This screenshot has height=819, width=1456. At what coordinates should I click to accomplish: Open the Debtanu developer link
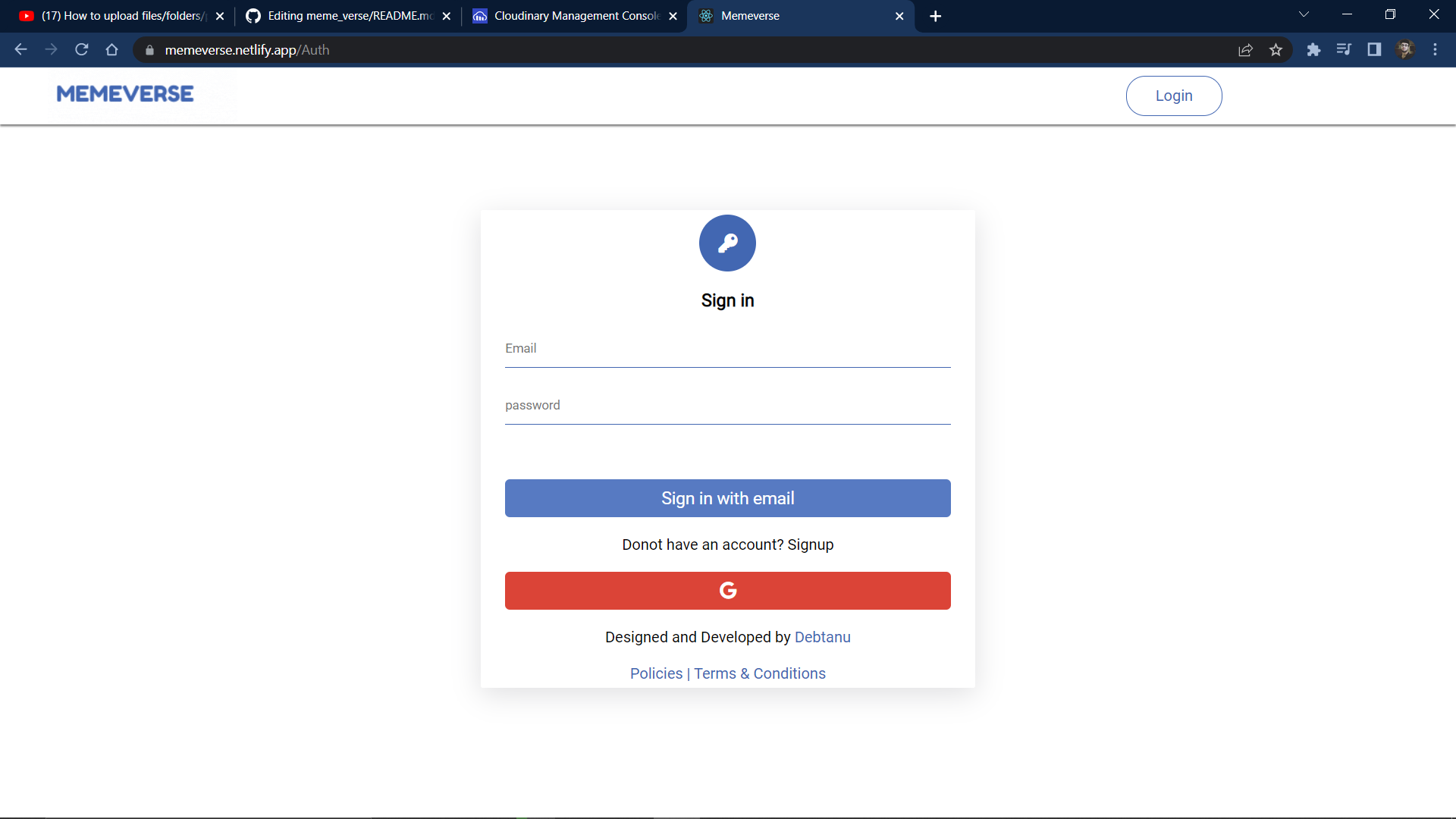coord(822,637)
